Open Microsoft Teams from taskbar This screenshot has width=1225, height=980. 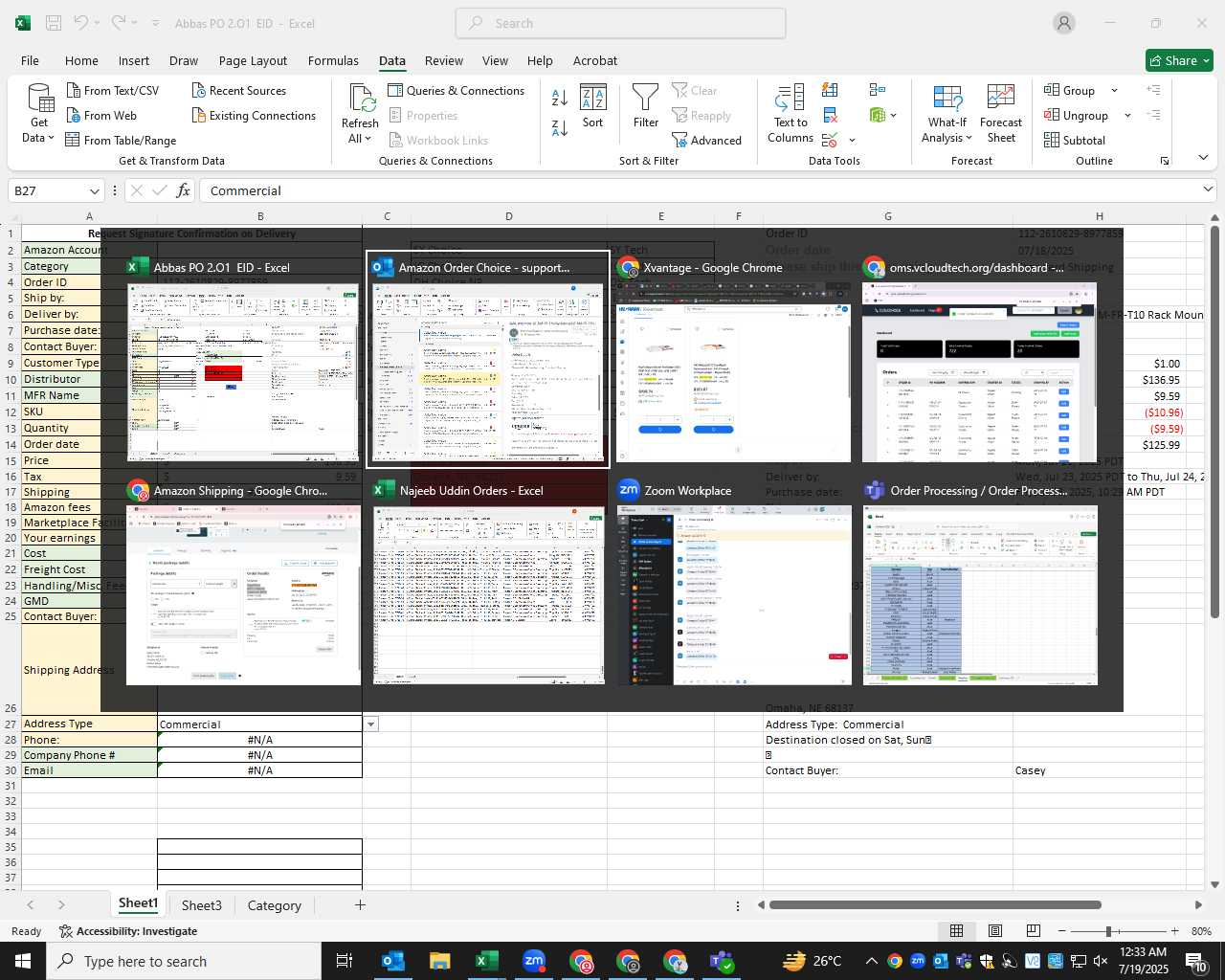tap(722, 961)
